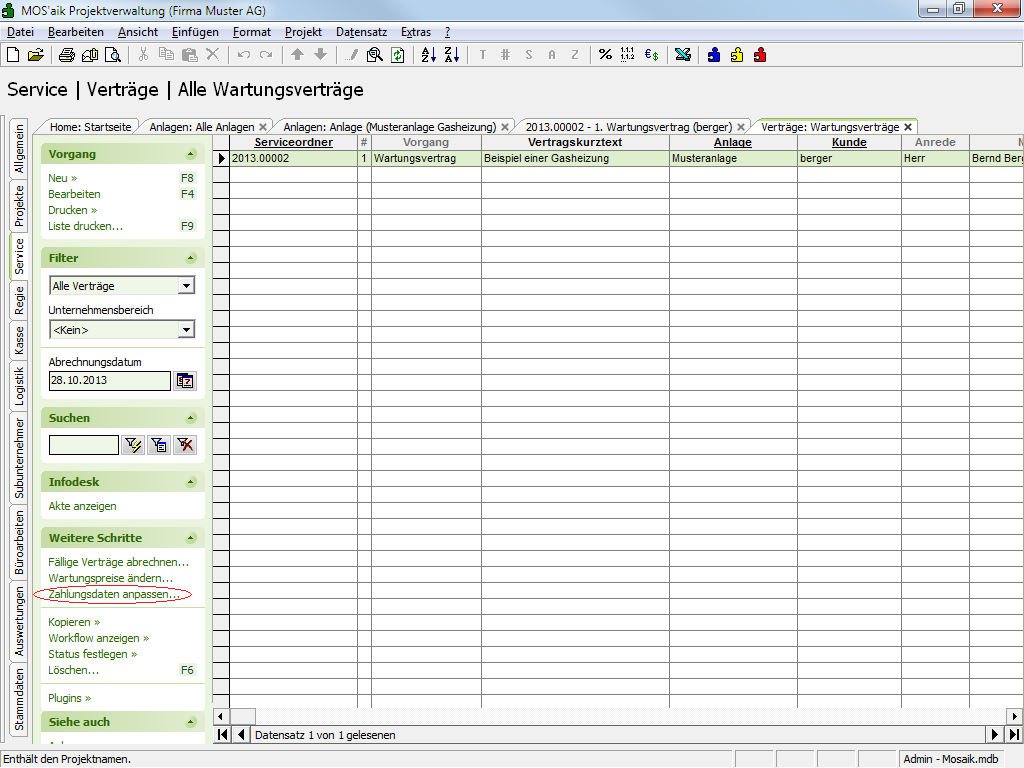Viewport: 1024px width, 768px height.
Task: Clear the search filter with red X funnel
Action: [x=185, y=445]
